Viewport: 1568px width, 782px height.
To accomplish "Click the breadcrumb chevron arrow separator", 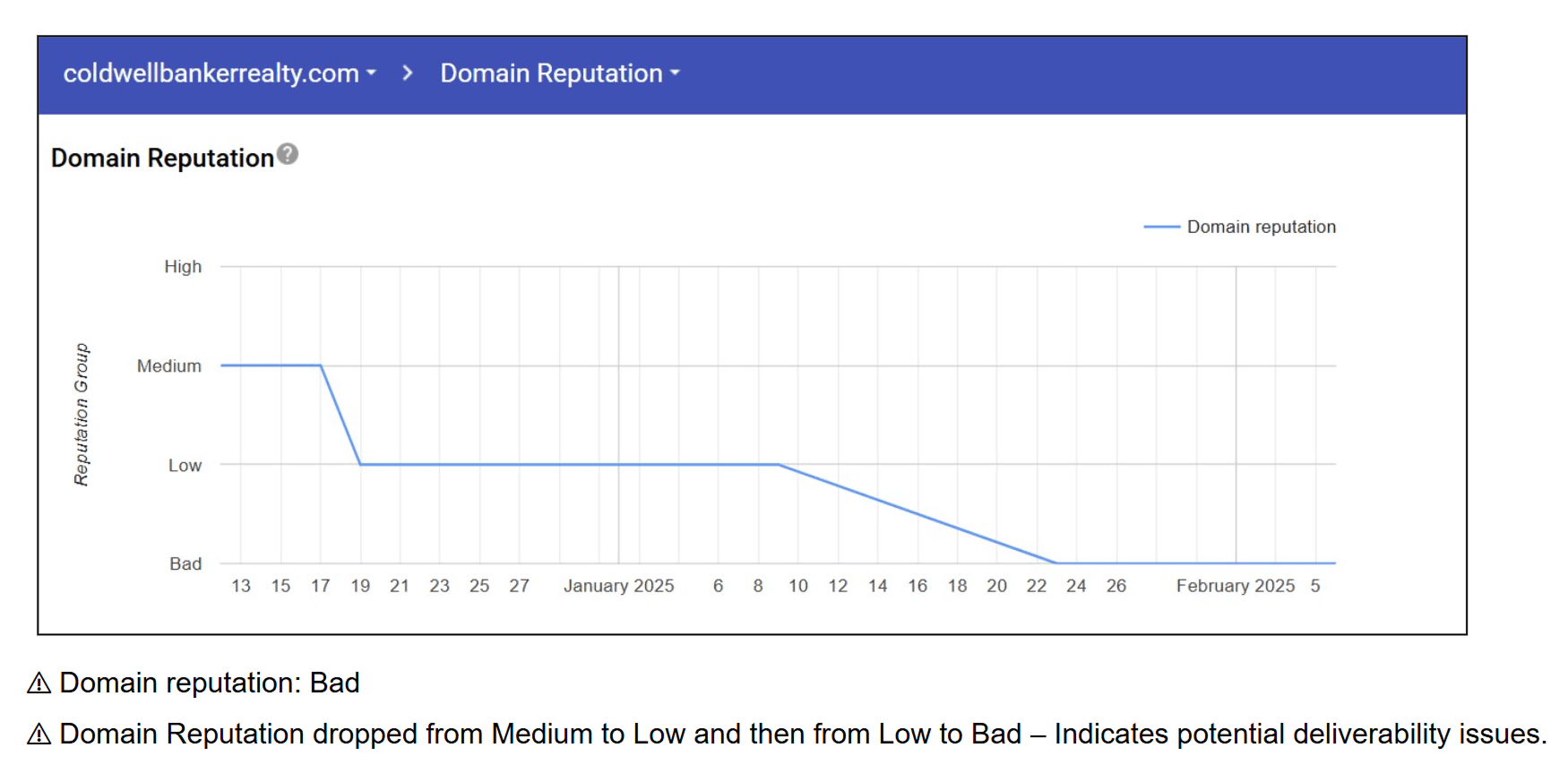I will pos(408,73).
